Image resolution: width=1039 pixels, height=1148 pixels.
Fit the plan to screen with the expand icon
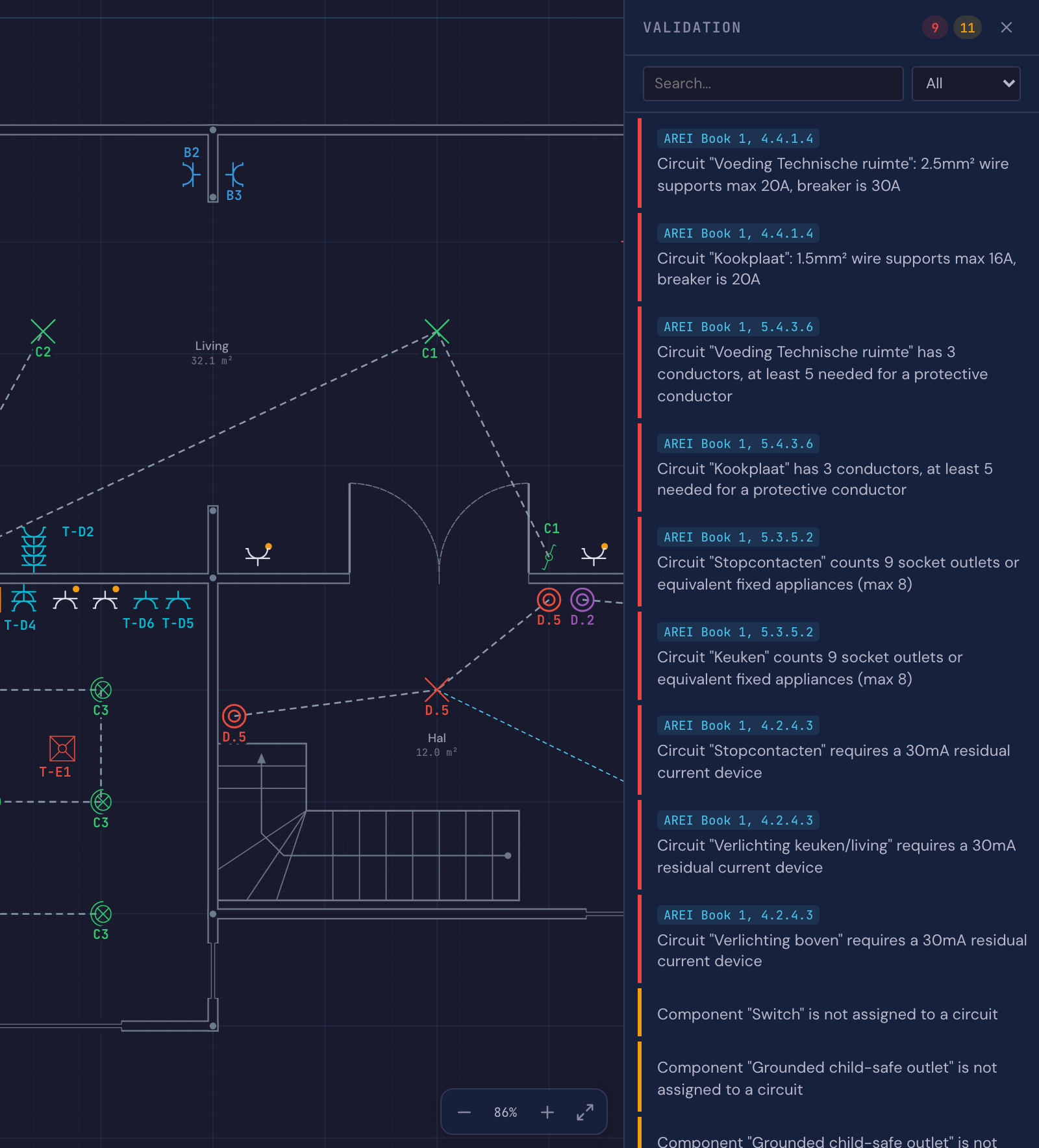pos(585,1112)
